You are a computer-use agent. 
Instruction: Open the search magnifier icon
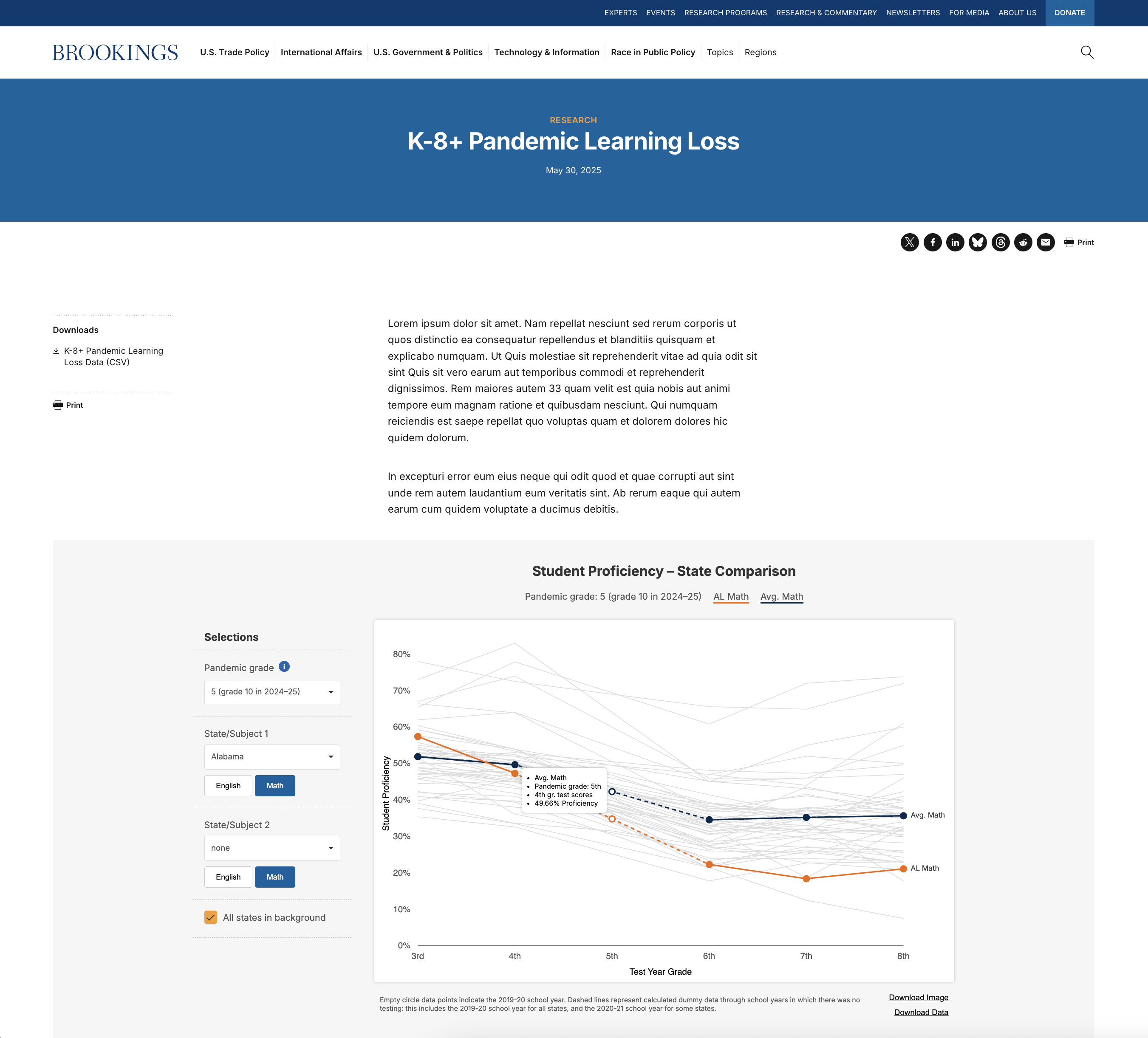(x=1086, y=52)
